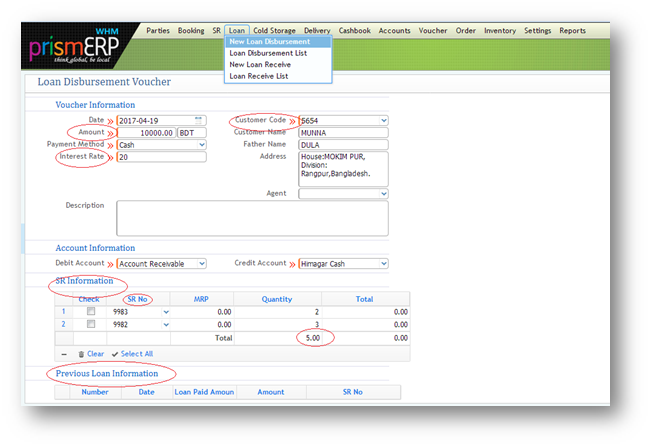Choose New Loan Receive from menu
Screen dimensions: 652x448
pyautogui.click(x=260, y=65)
